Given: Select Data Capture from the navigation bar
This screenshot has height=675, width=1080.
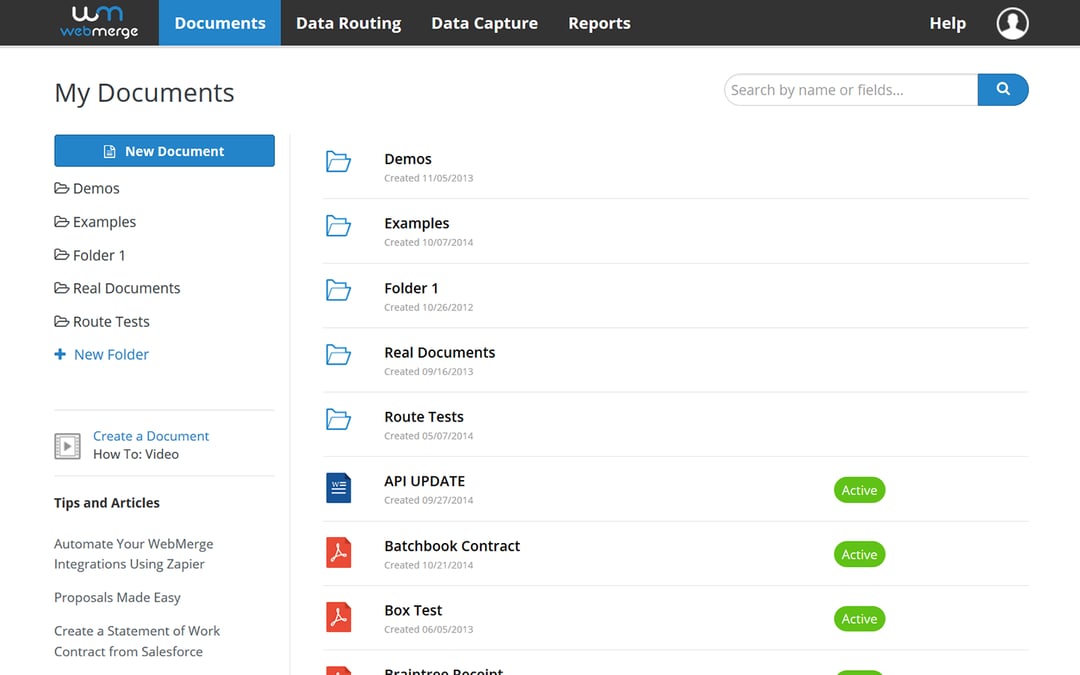Looking at the screenshot, I should (x=484, y=23).
